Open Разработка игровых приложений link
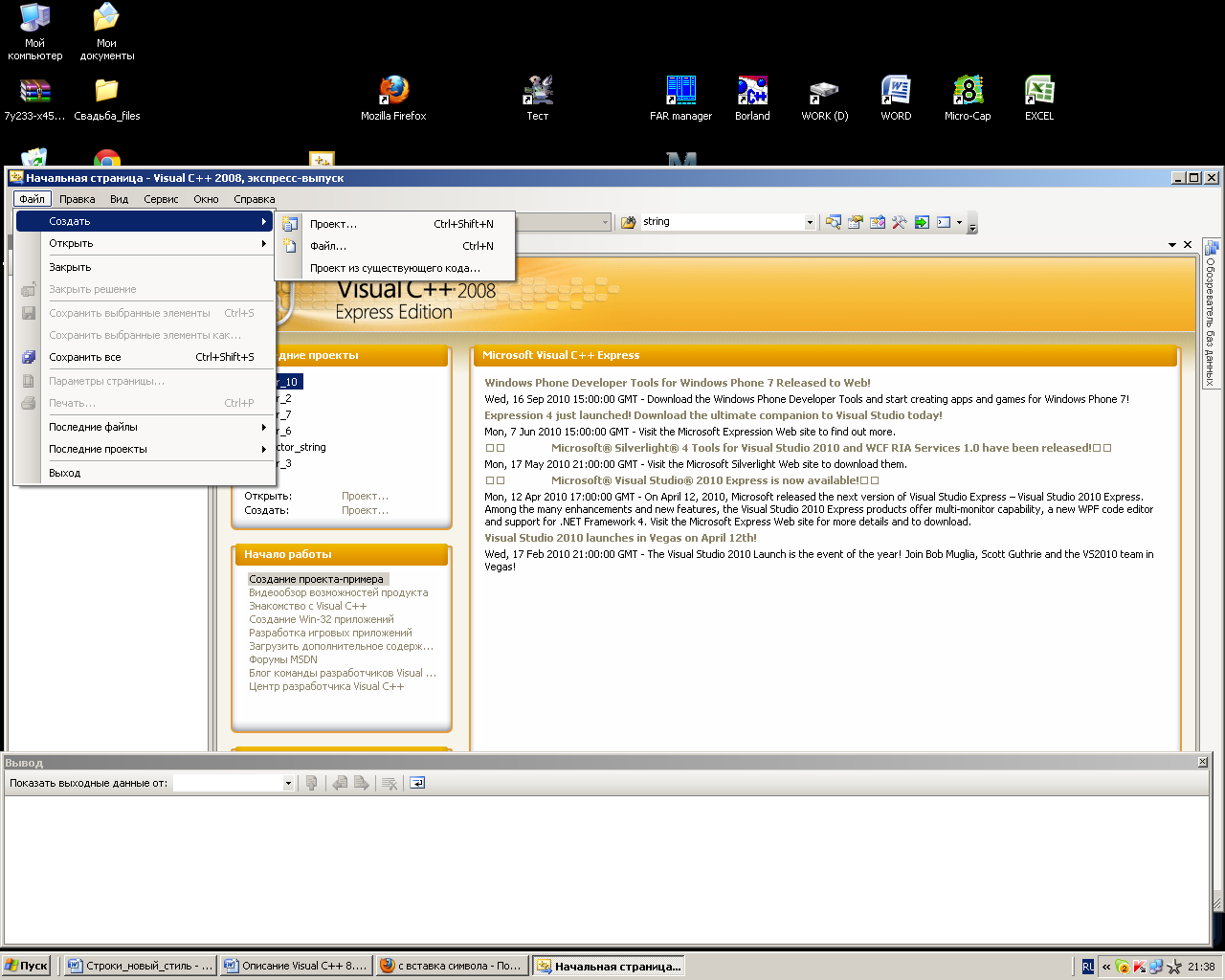This screenshot has width=1225, height=980. click(331, 633)
